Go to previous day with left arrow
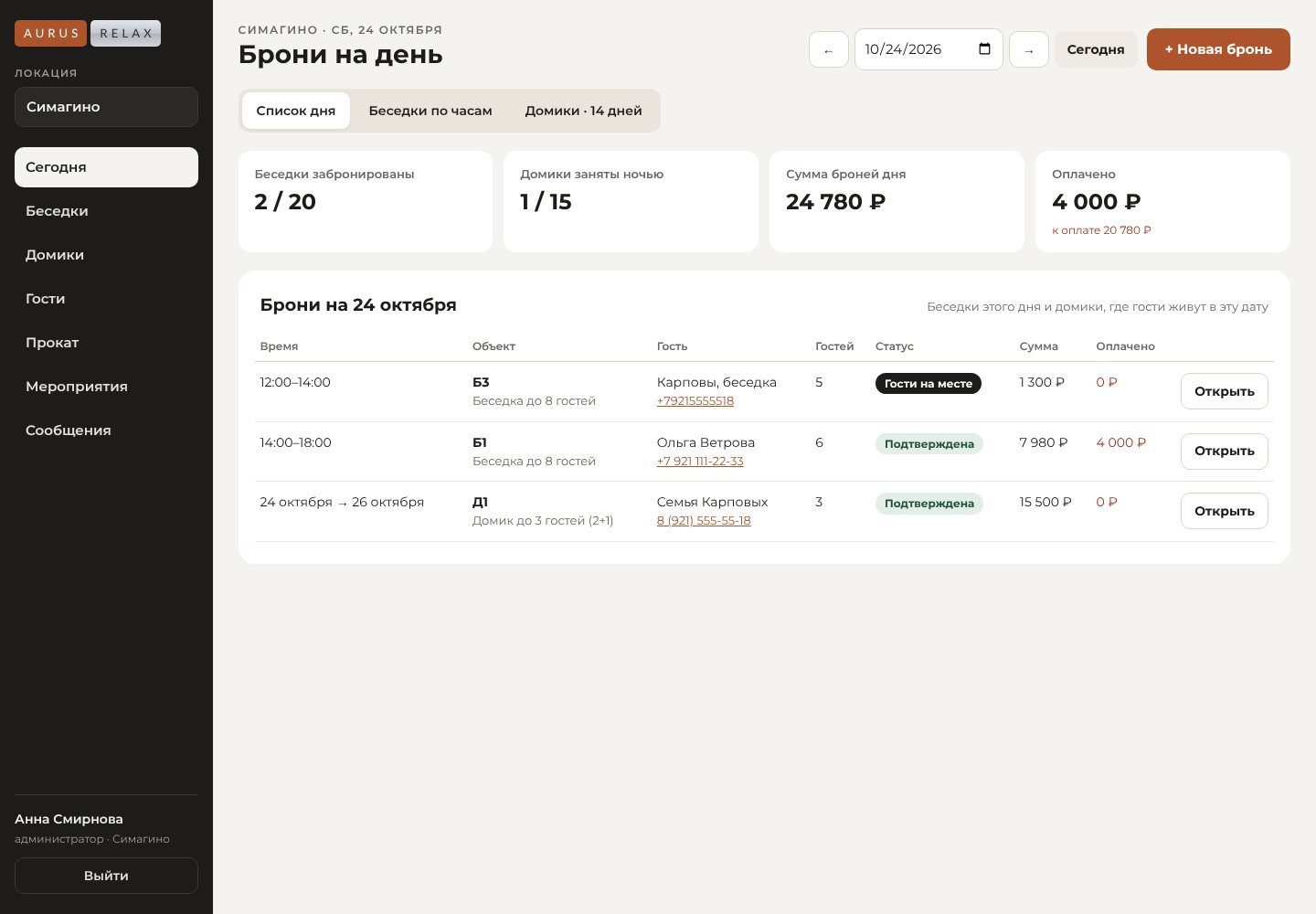The image size is (1316, 914). coord(829,49)
